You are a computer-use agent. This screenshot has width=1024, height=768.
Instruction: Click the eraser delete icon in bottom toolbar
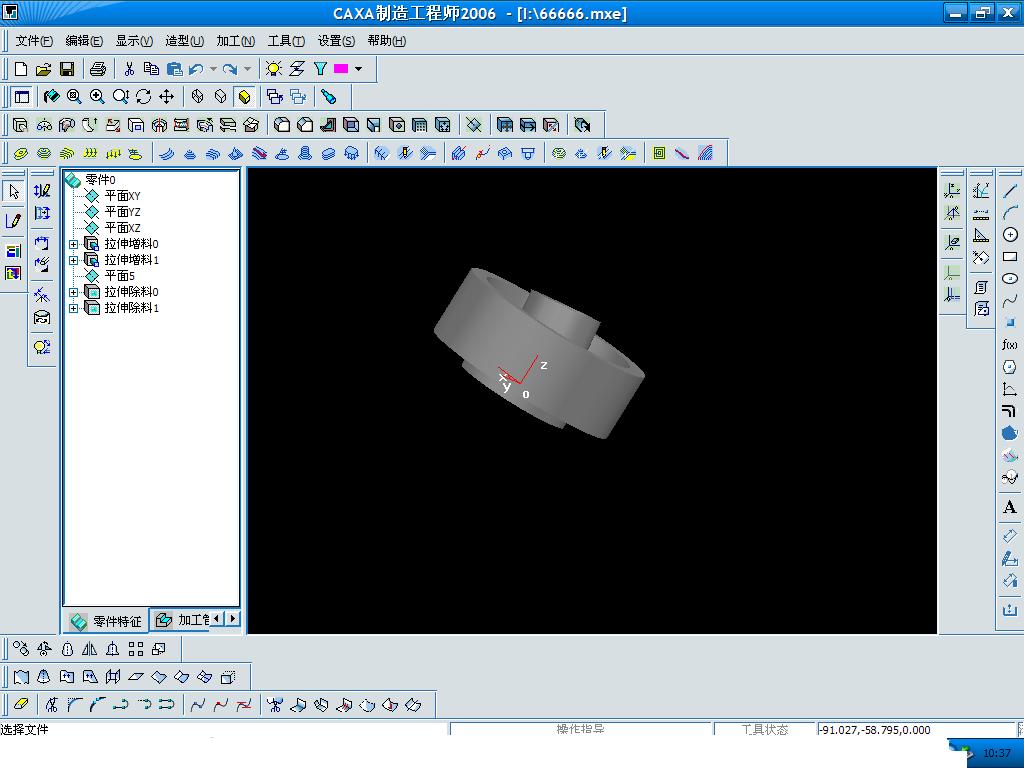click(21, 705)
